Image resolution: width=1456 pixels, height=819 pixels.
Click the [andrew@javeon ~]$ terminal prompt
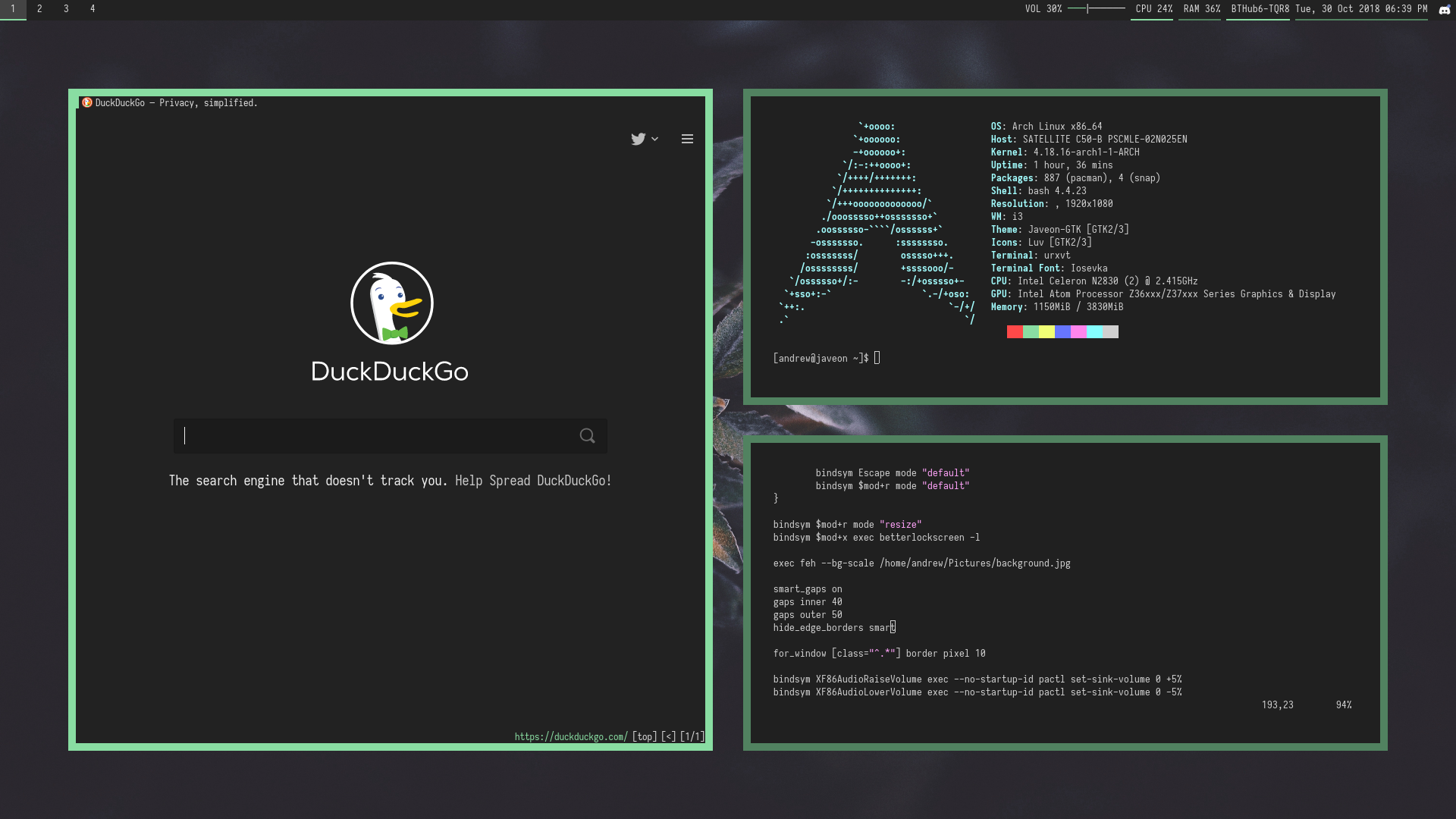[x=821, y=359]
